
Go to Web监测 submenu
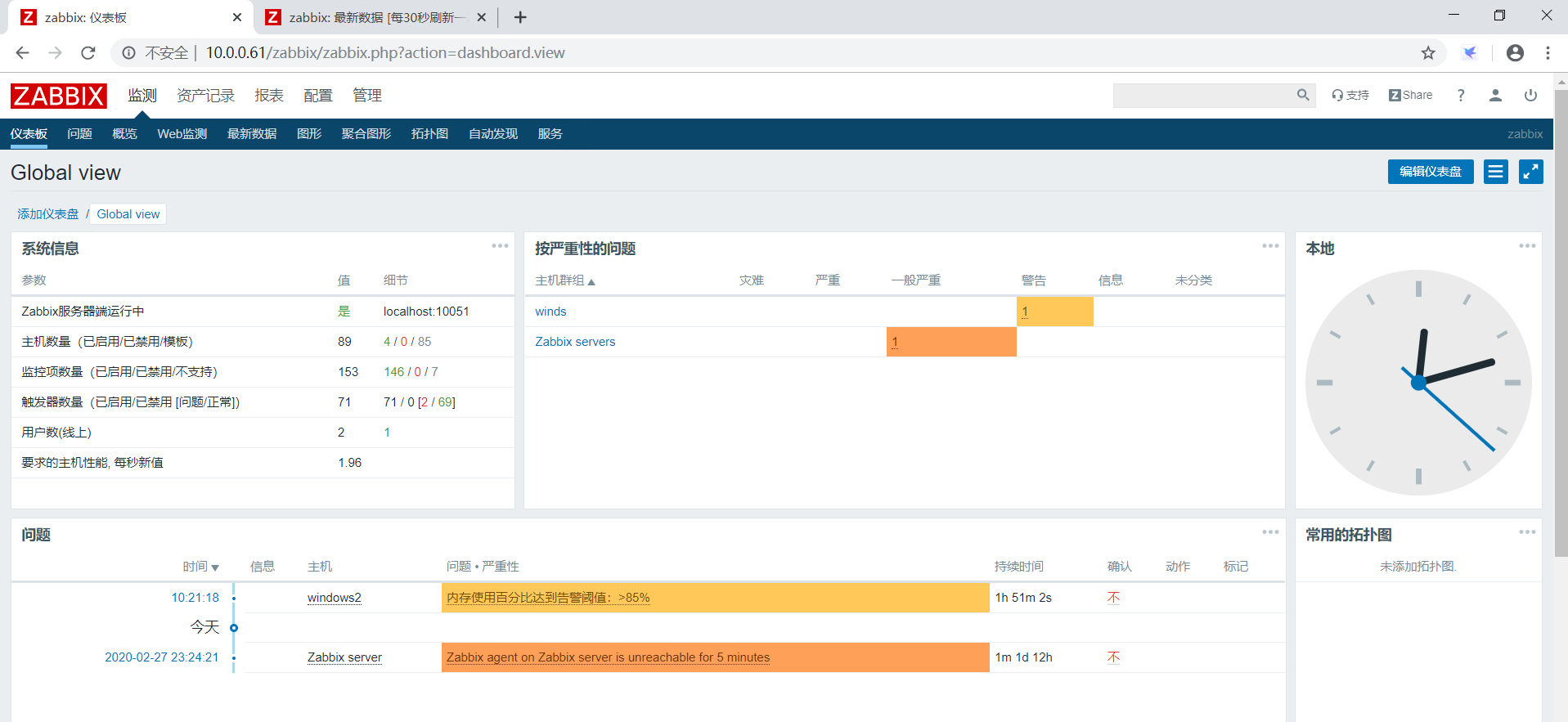point(182,134)
